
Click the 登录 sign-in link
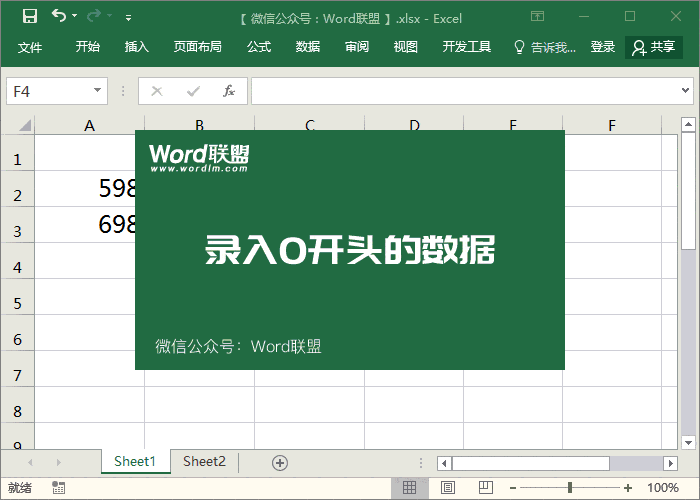pos(603,46)
